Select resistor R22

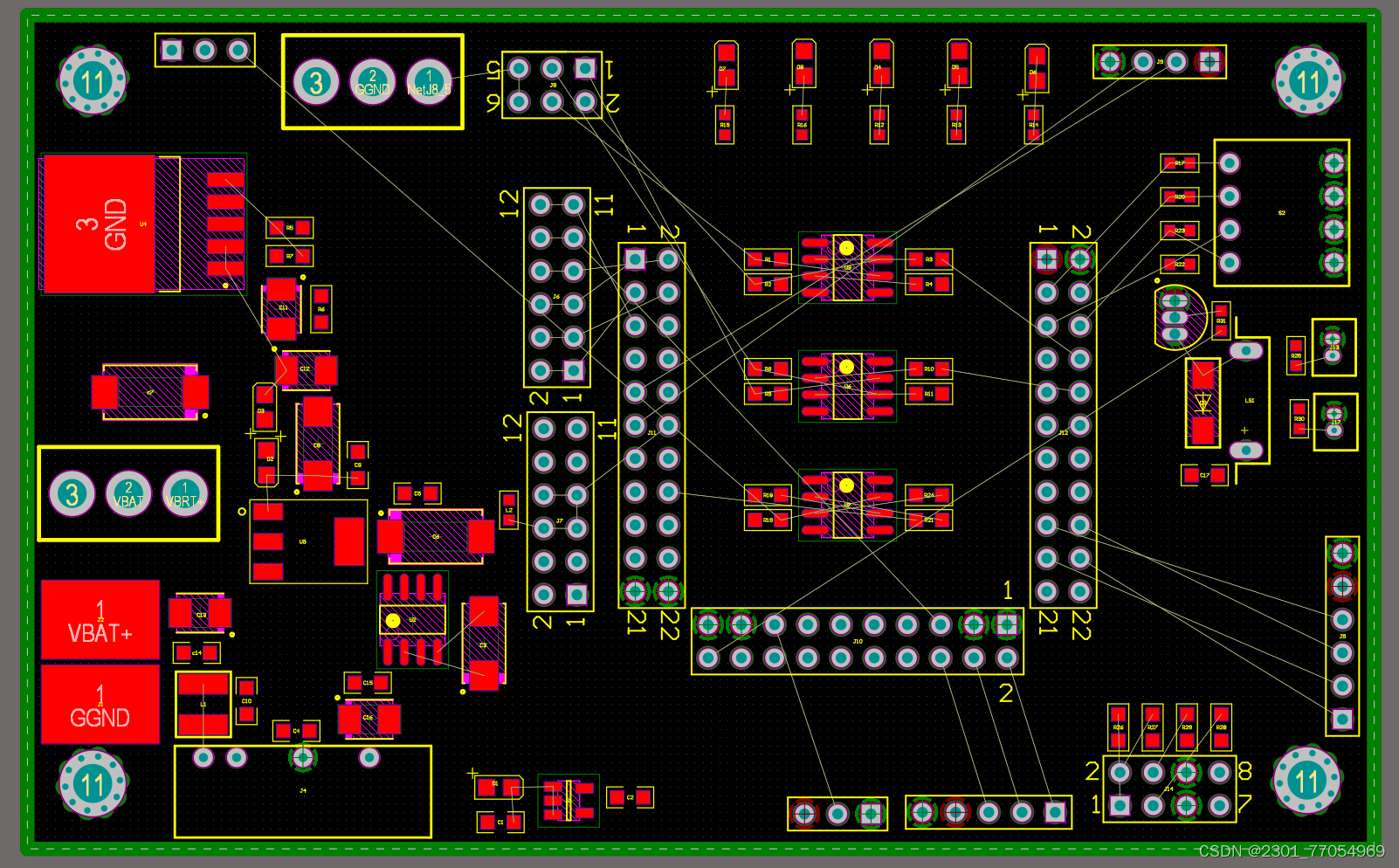1180,264
